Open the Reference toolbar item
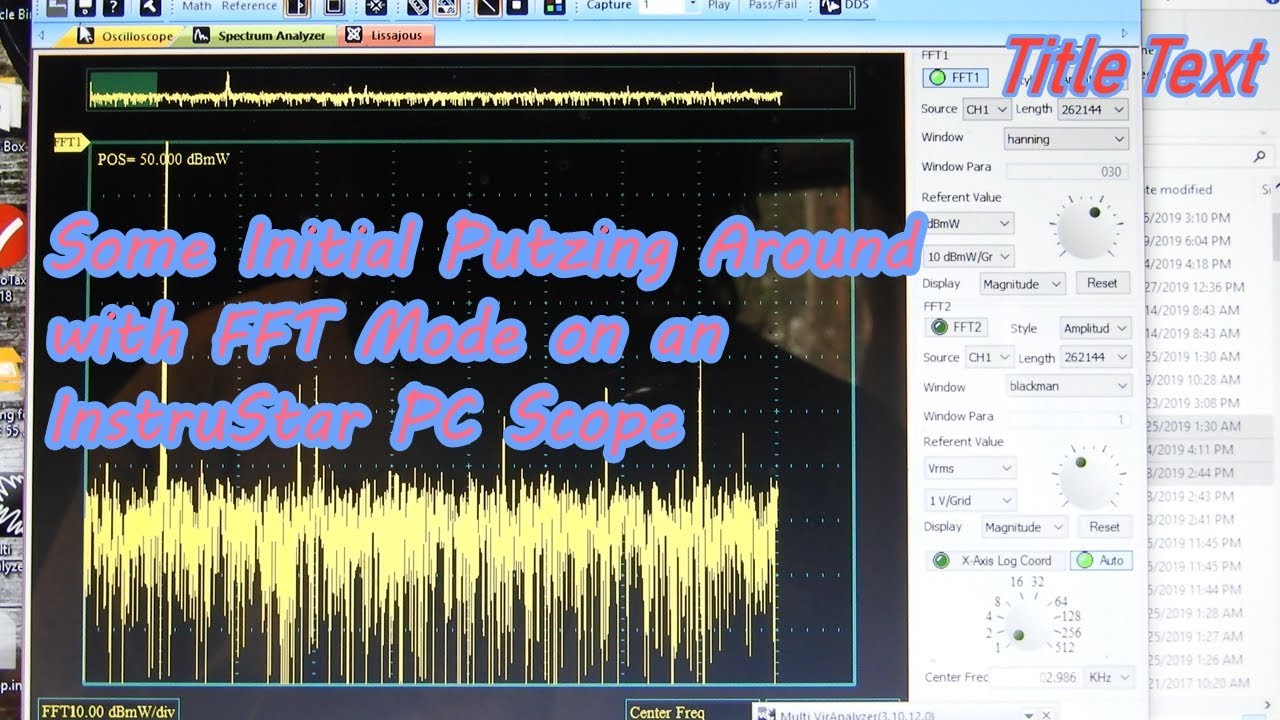The image size is (1280, 720). [249, 6]
